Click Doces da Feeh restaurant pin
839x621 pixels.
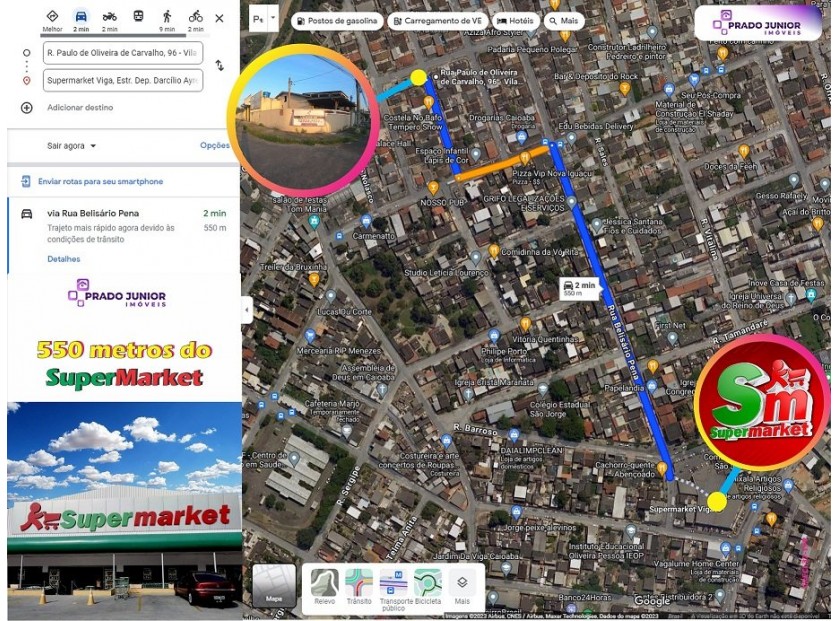point(743,151)
